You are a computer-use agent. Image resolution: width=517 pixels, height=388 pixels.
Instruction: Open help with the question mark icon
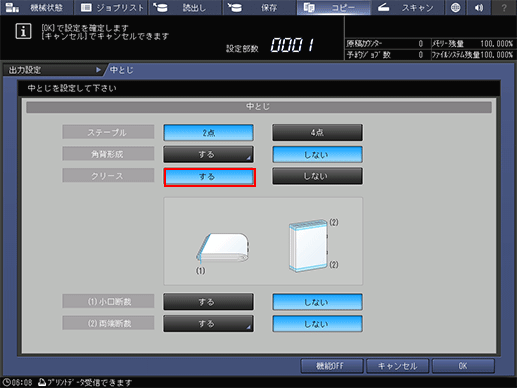pos(504,7)
